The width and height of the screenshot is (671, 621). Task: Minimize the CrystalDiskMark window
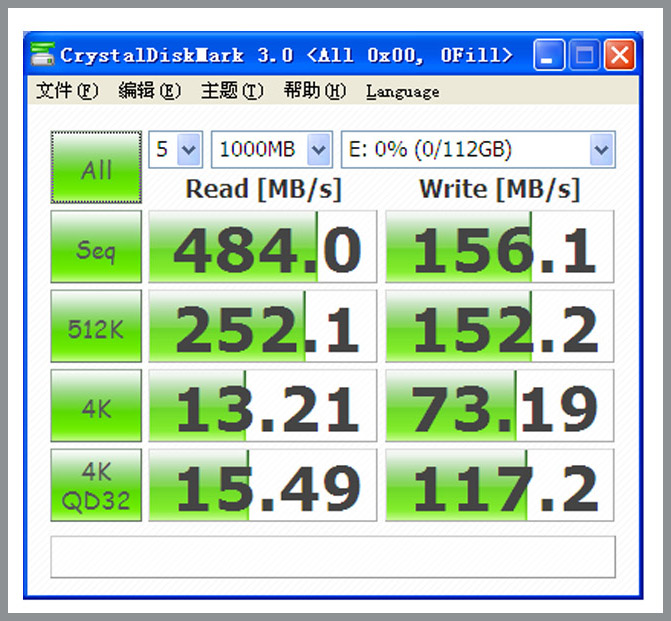(549, 55)
